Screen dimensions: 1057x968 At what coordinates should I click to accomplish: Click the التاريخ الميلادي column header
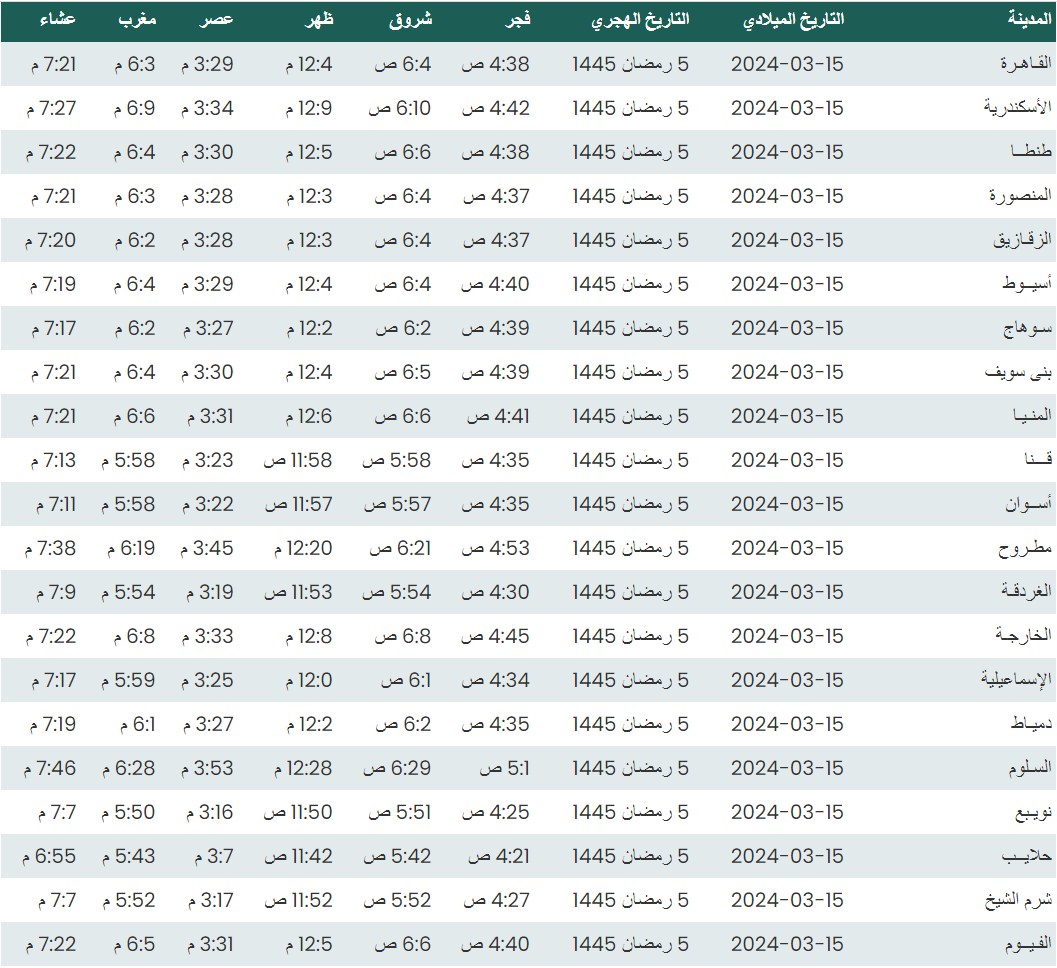[x=795, y=20]
